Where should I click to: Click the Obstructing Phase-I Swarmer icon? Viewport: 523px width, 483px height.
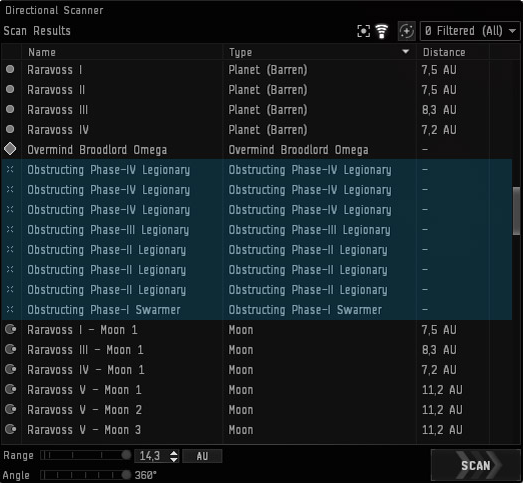[10, 309]
